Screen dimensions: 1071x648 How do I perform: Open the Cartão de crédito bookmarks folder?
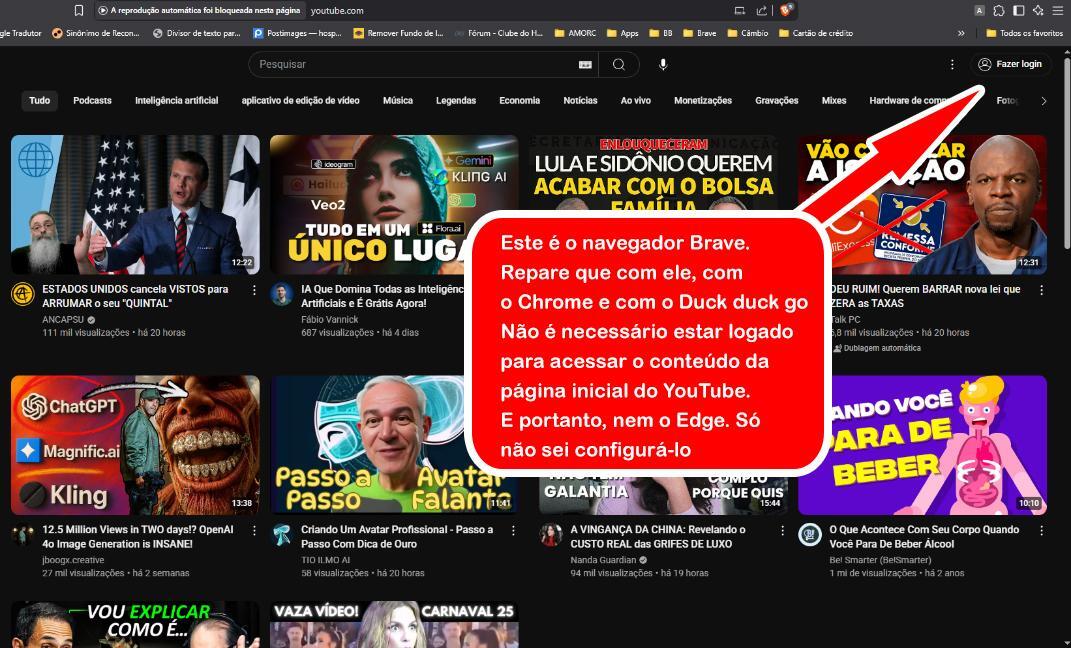[816, 33]
